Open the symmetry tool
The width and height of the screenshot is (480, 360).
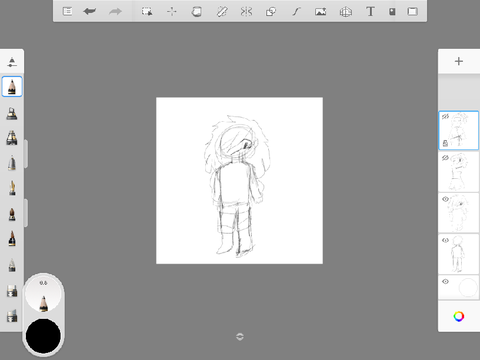(246, 12)
